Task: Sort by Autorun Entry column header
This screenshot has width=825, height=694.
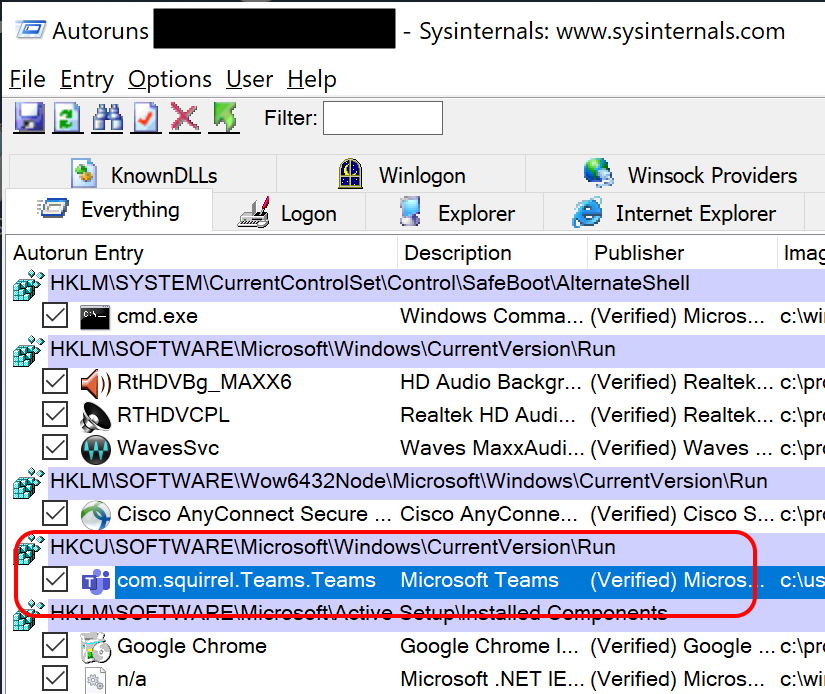Action: 202,253
